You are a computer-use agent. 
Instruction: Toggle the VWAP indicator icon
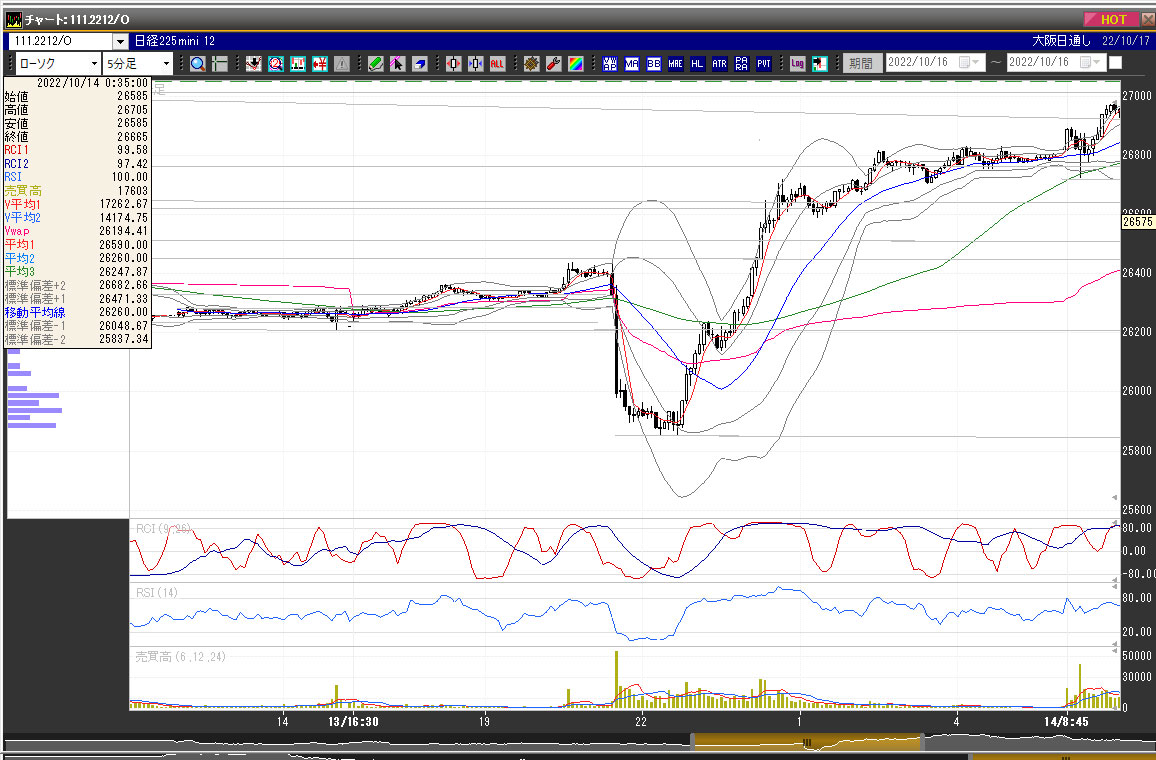610,64
